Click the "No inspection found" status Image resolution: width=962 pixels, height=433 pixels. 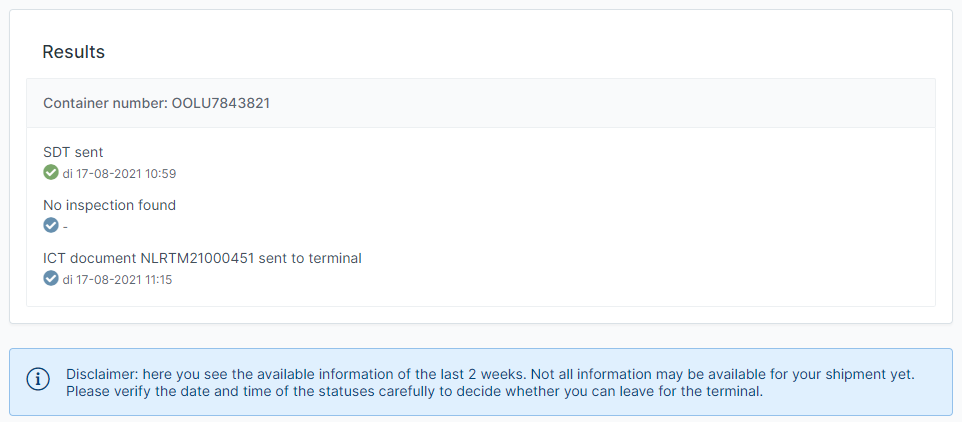coord(109,205)
